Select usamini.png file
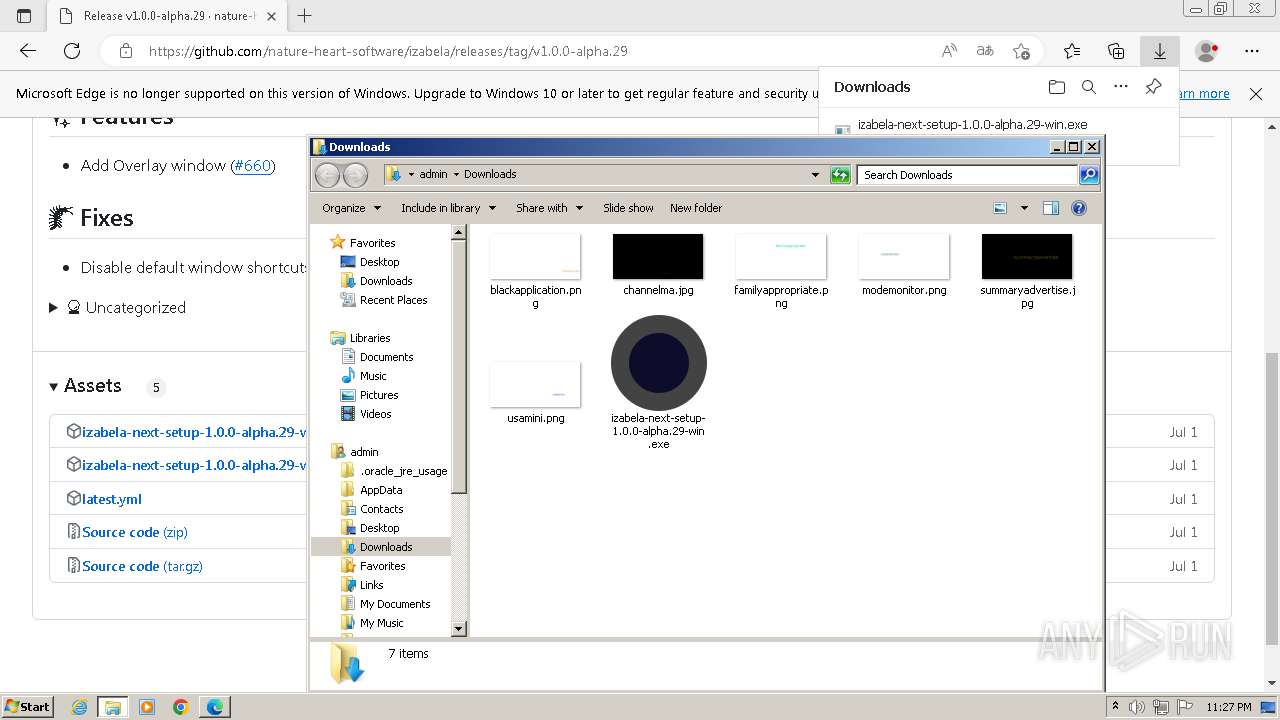This screenshot has width=1280, height=720. coord(535,392)
